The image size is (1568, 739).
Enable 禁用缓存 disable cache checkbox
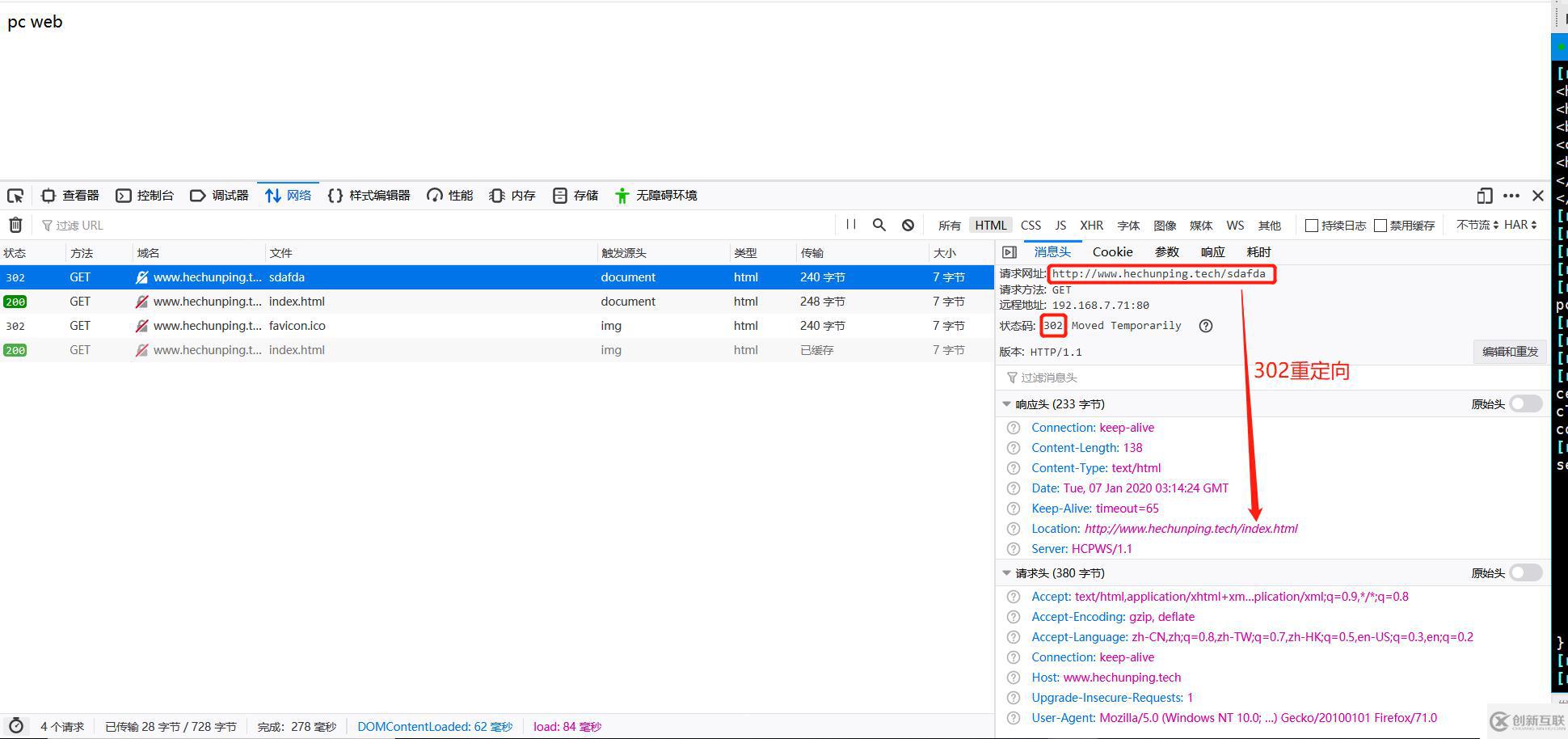click(x=1380, y=226)
